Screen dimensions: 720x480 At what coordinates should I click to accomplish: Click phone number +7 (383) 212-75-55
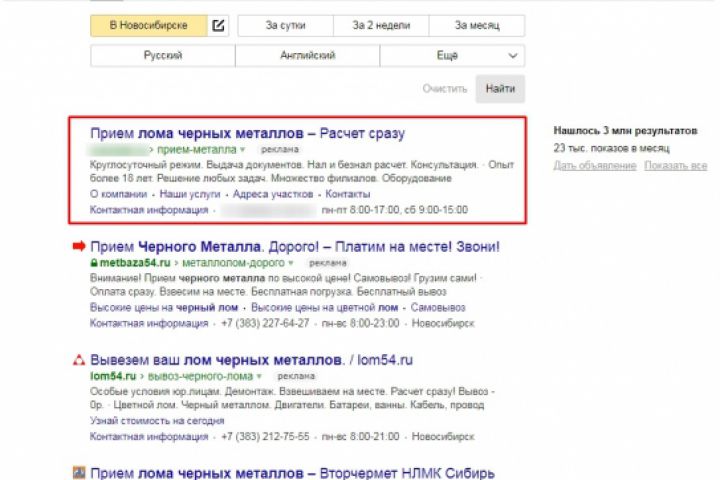pyautogui.click(x=265, y=436)
